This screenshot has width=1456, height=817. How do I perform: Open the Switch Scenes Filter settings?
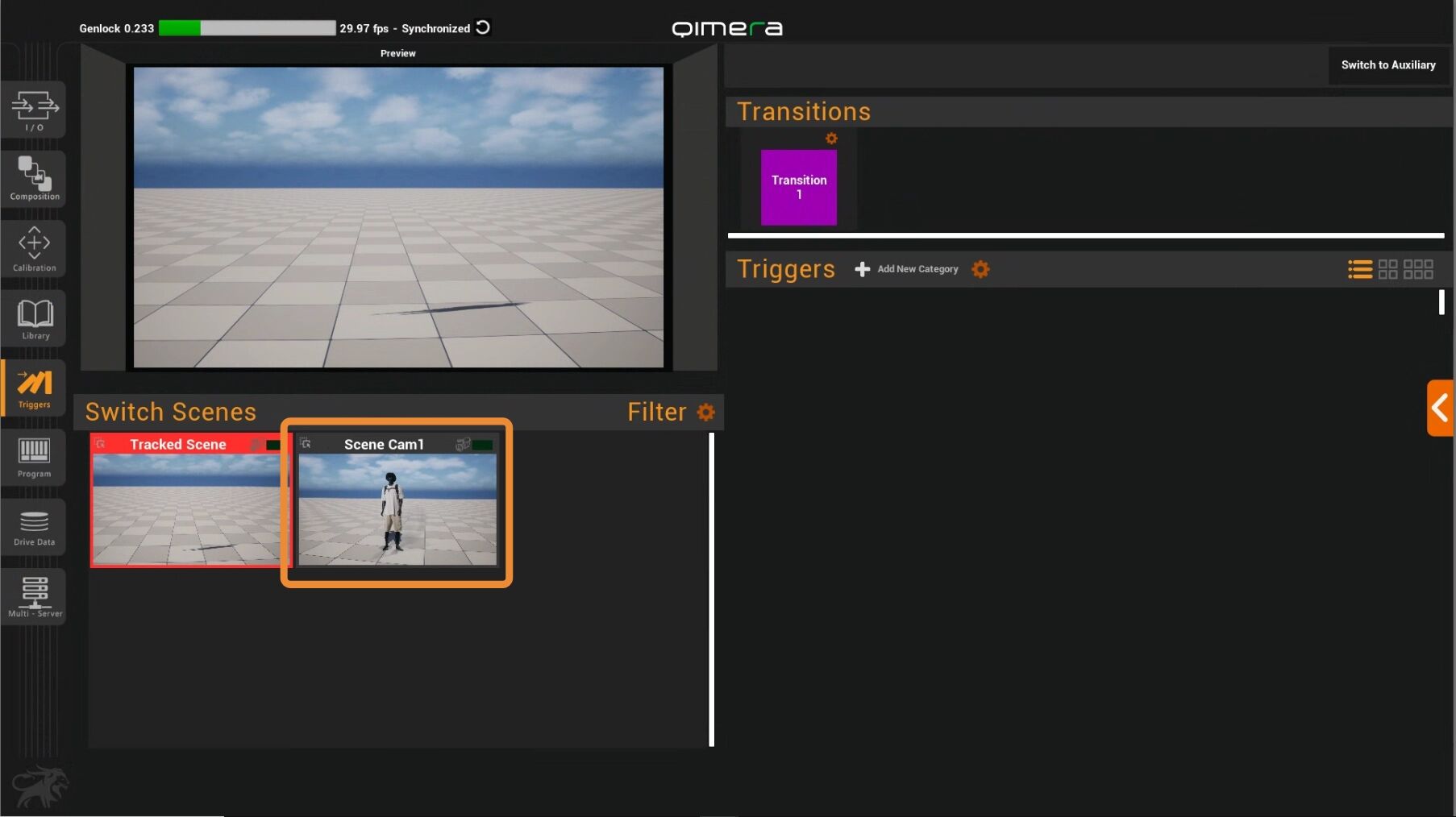[706, 413]
